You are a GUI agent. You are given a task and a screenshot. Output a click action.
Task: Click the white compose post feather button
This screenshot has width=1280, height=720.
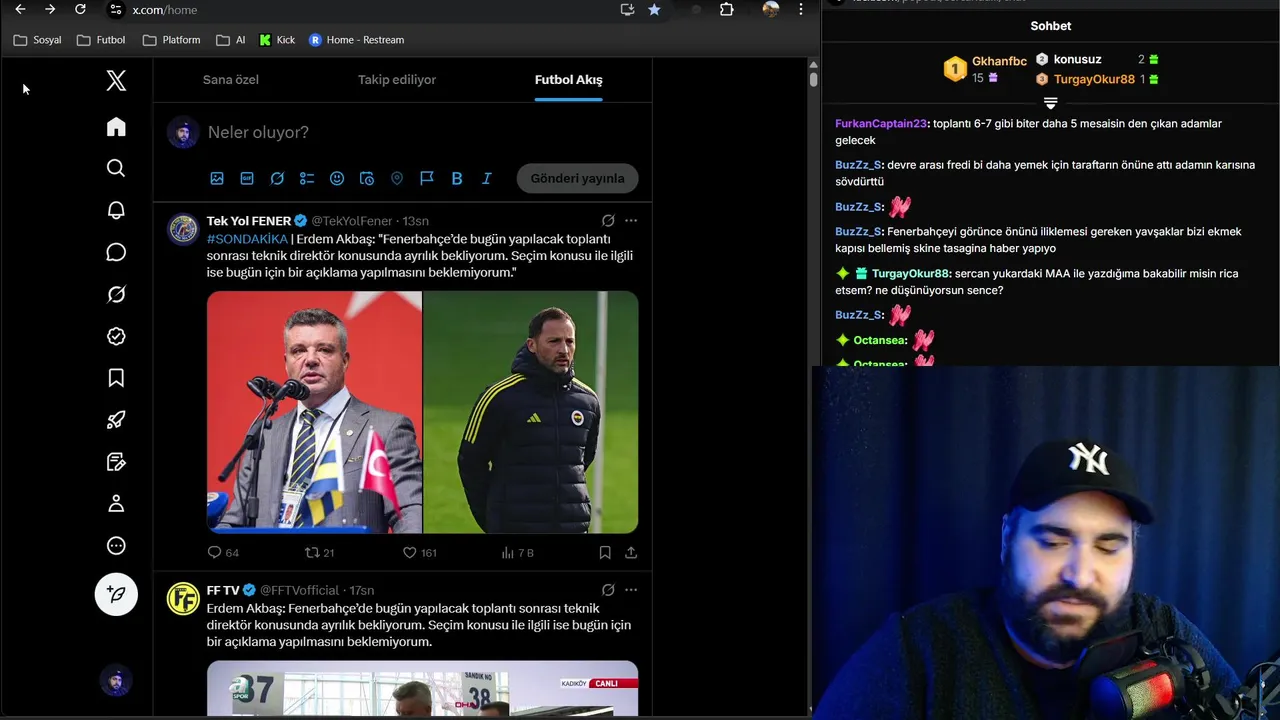pos(116,594)
